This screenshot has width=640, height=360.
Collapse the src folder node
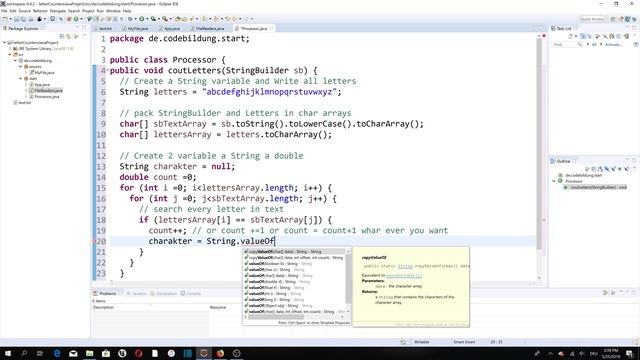pyautogui.click(x=10, y=54)
